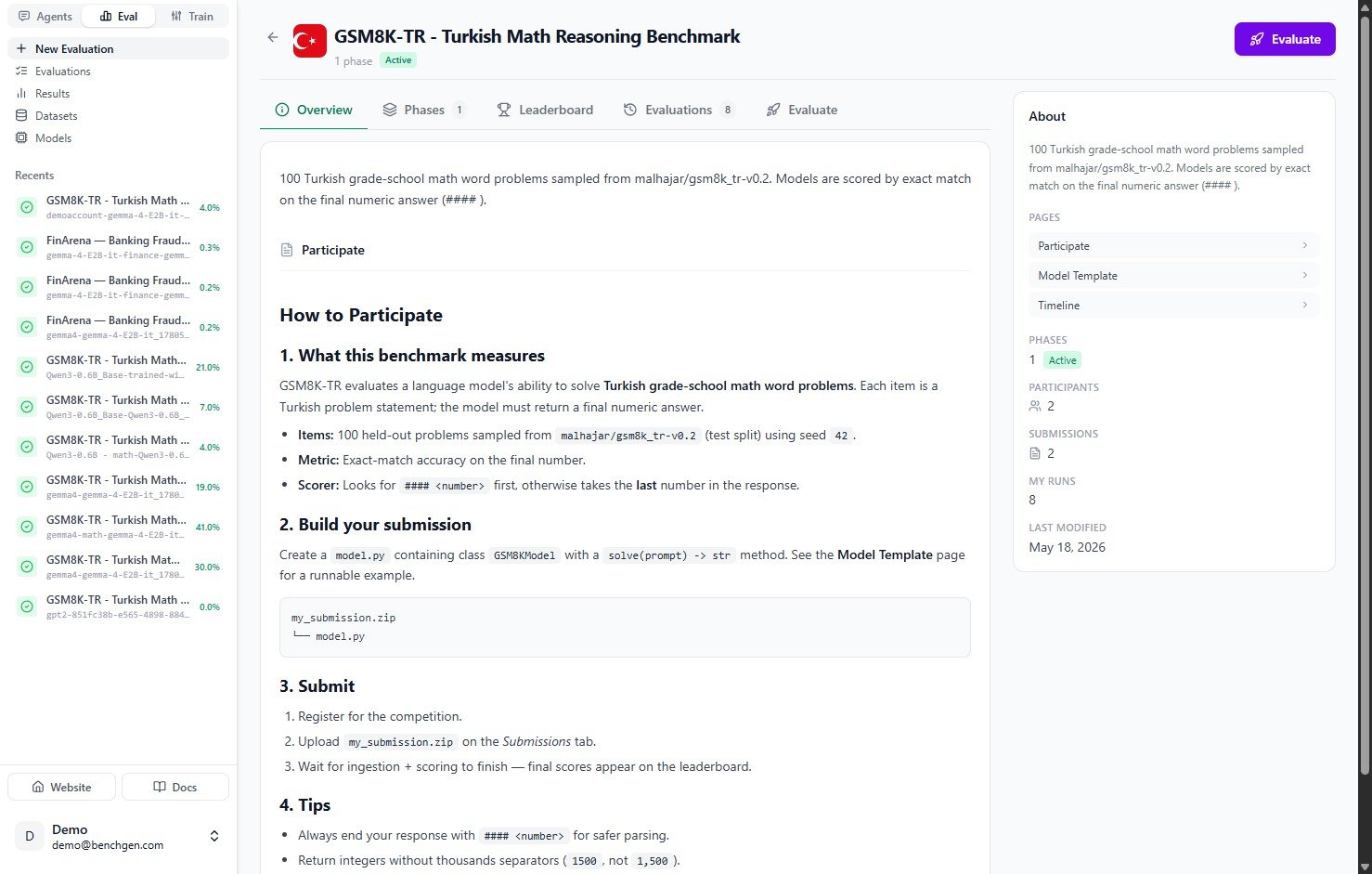Open the Leaderboard tab

(x=545, y=110)
